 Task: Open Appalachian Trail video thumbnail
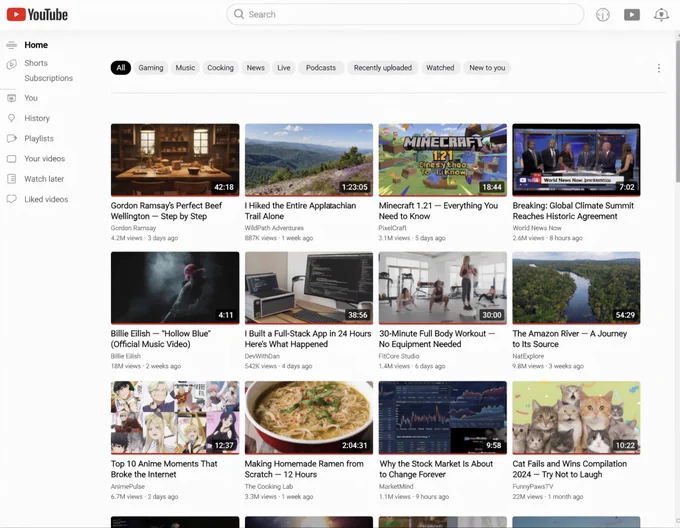(309, 160)
